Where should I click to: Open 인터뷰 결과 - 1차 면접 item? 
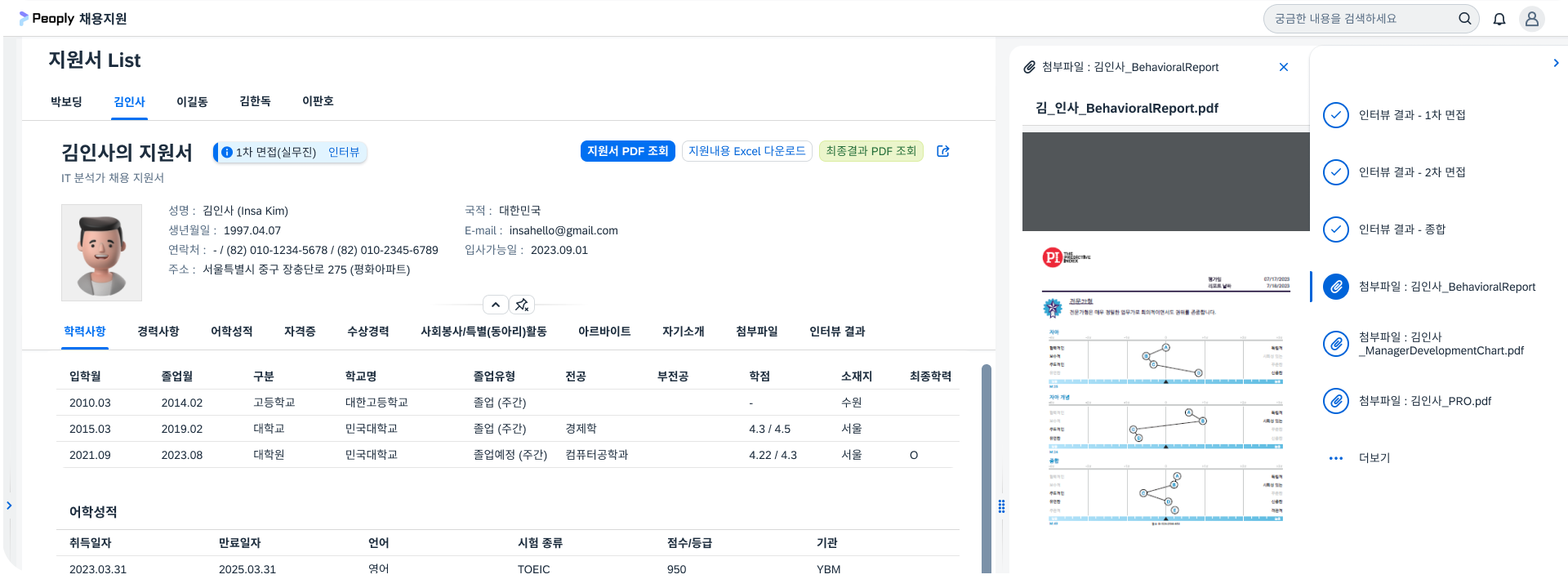click(x=1412, y=115)
